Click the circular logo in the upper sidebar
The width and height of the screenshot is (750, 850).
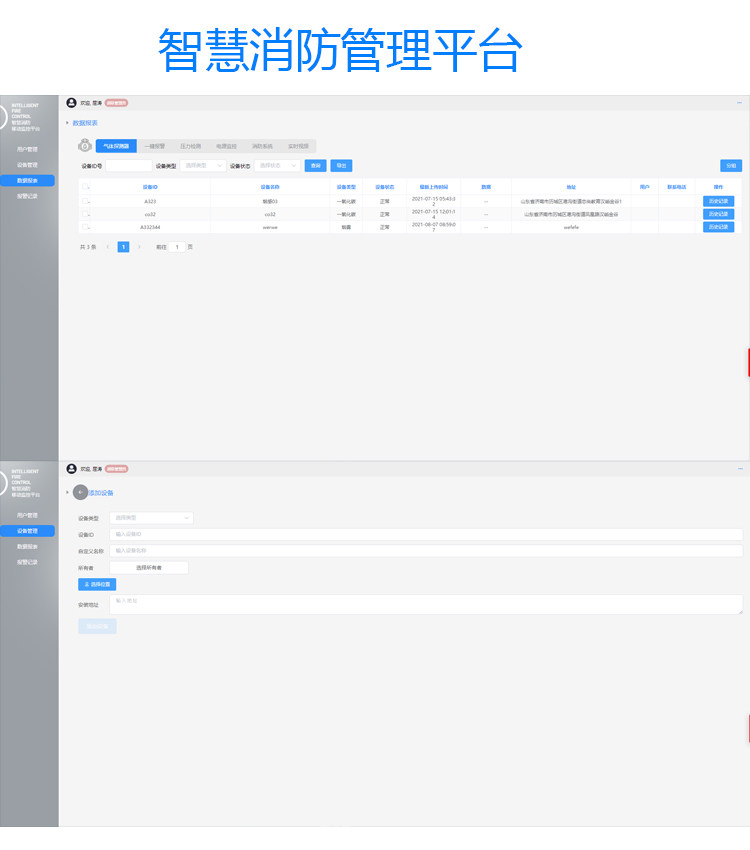tap(2, 117)
